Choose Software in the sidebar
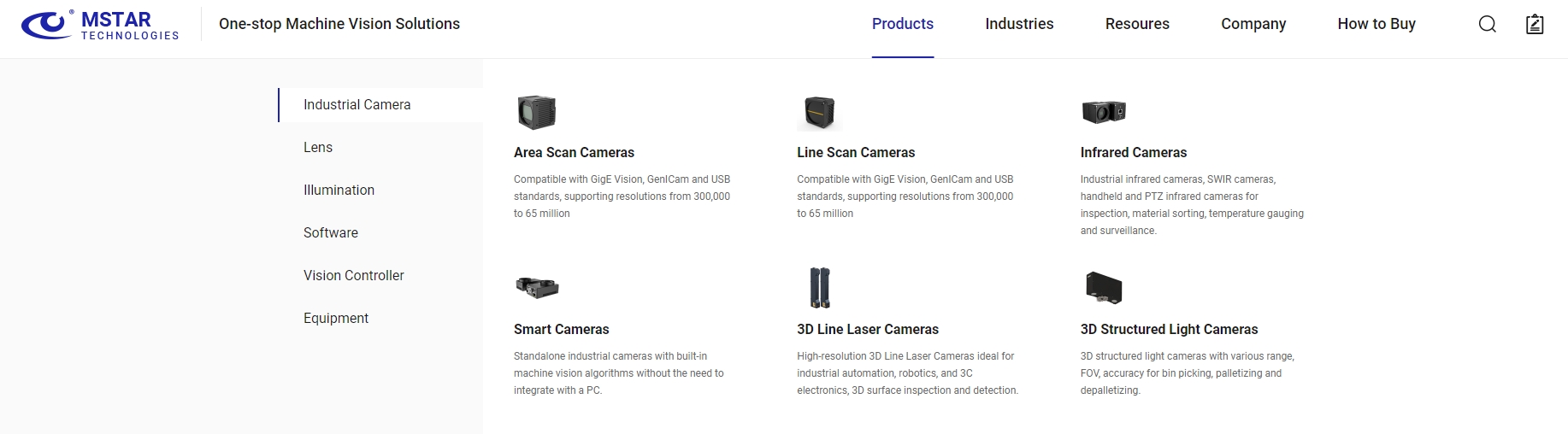1568x434 pixels. point(331,232)
